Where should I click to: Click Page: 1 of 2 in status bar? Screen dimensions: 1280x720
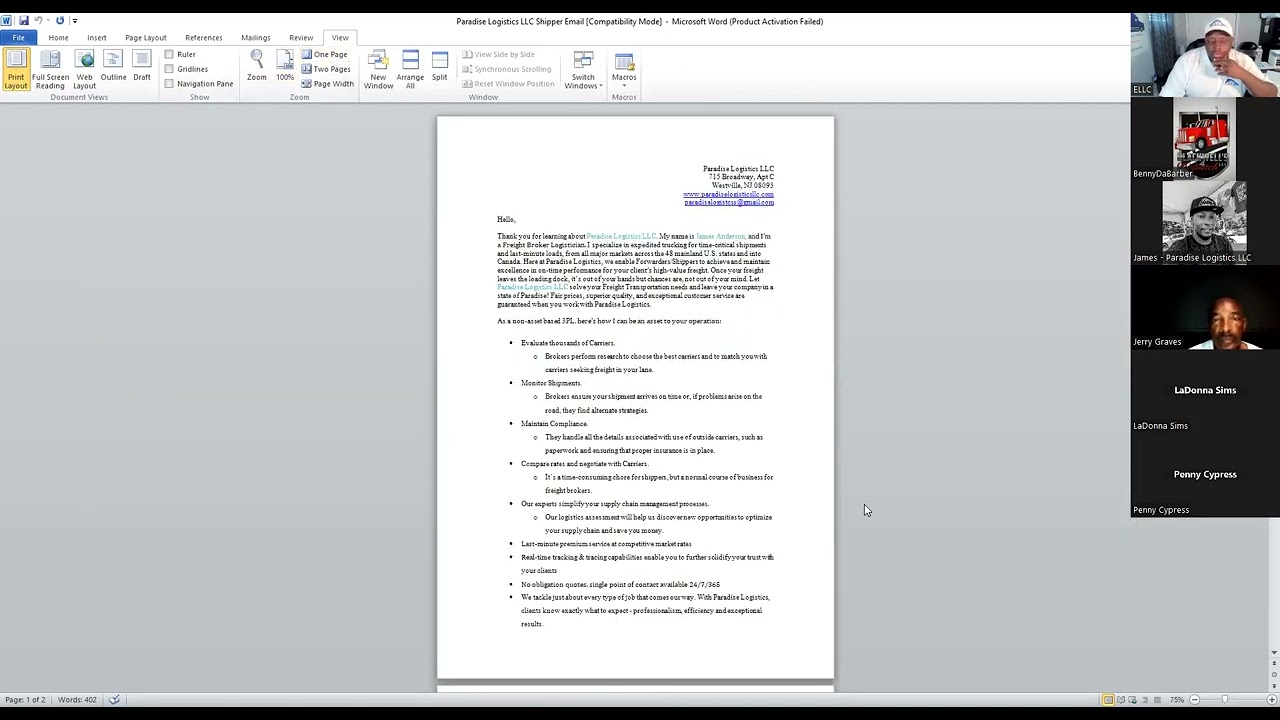[x=25, y=699]
